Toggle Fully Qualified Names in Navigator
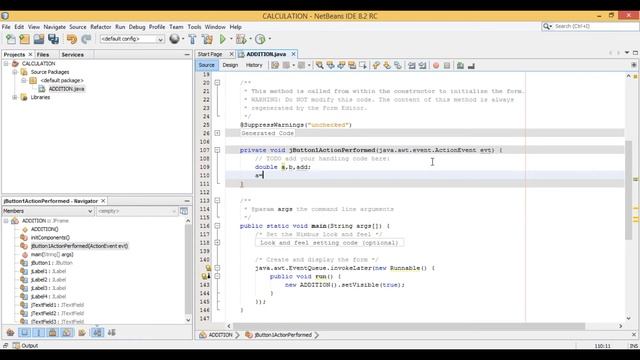The height and width of the screenshot is (360, 640). click(82, 333)
